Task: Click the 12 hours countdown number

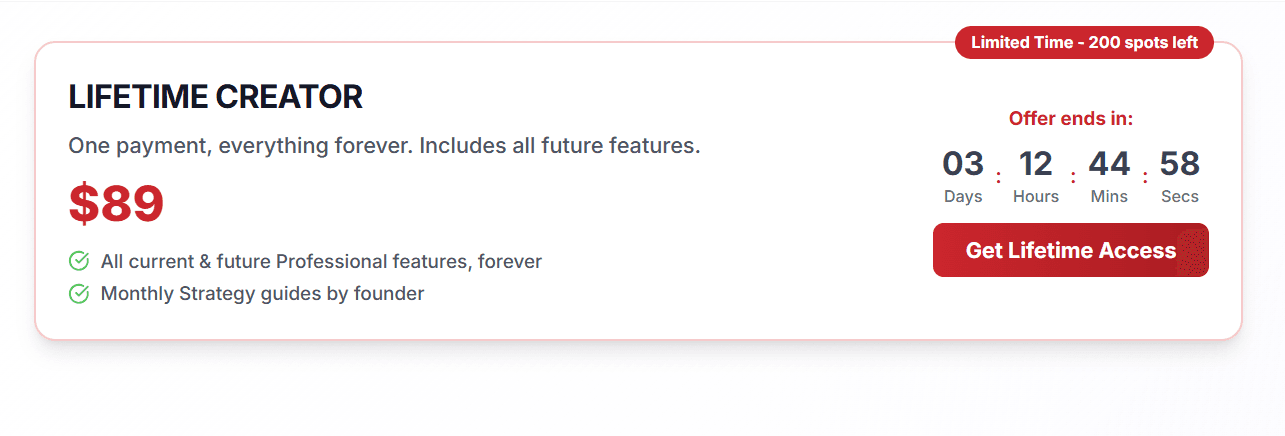Action: click(x=1036, y=164)
